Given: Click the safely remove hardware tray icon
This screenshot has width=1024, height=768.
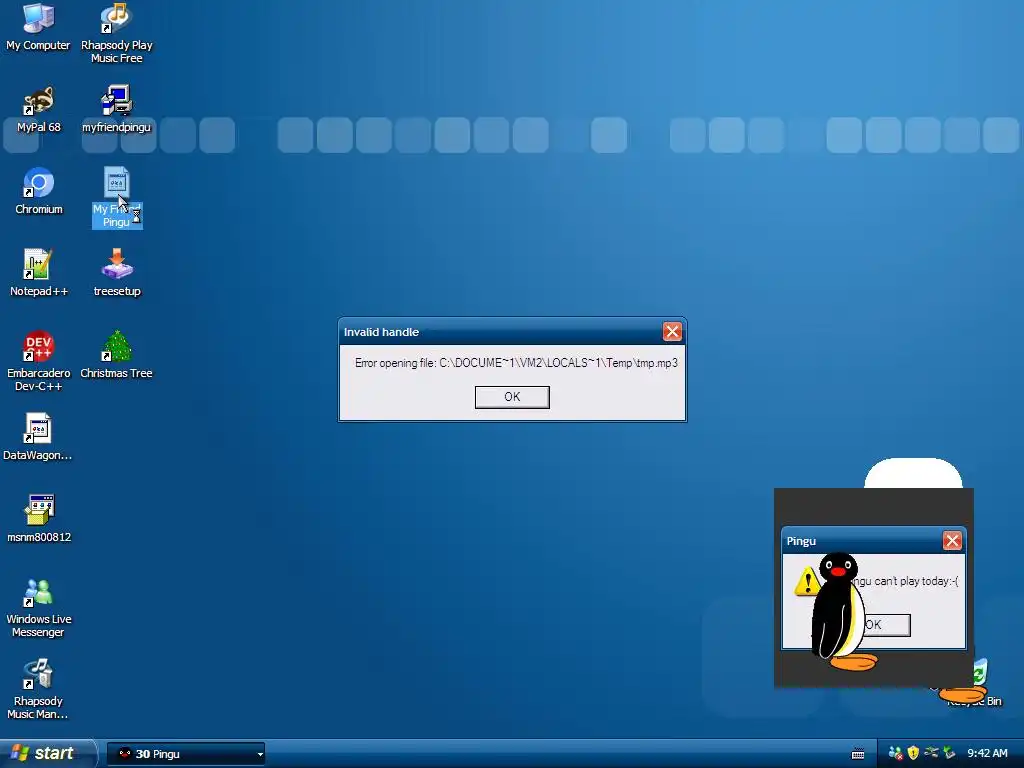Looking at the screenshot, I should pos(949,753).
